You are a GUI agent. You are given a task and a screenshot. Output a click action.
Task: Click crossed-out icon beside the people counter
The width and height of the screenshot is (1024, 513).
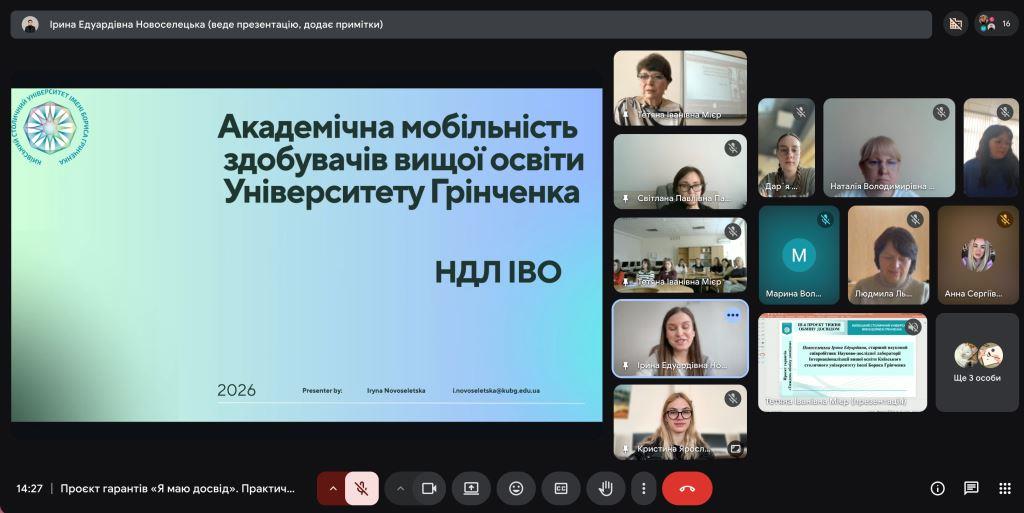pos(956,24)
